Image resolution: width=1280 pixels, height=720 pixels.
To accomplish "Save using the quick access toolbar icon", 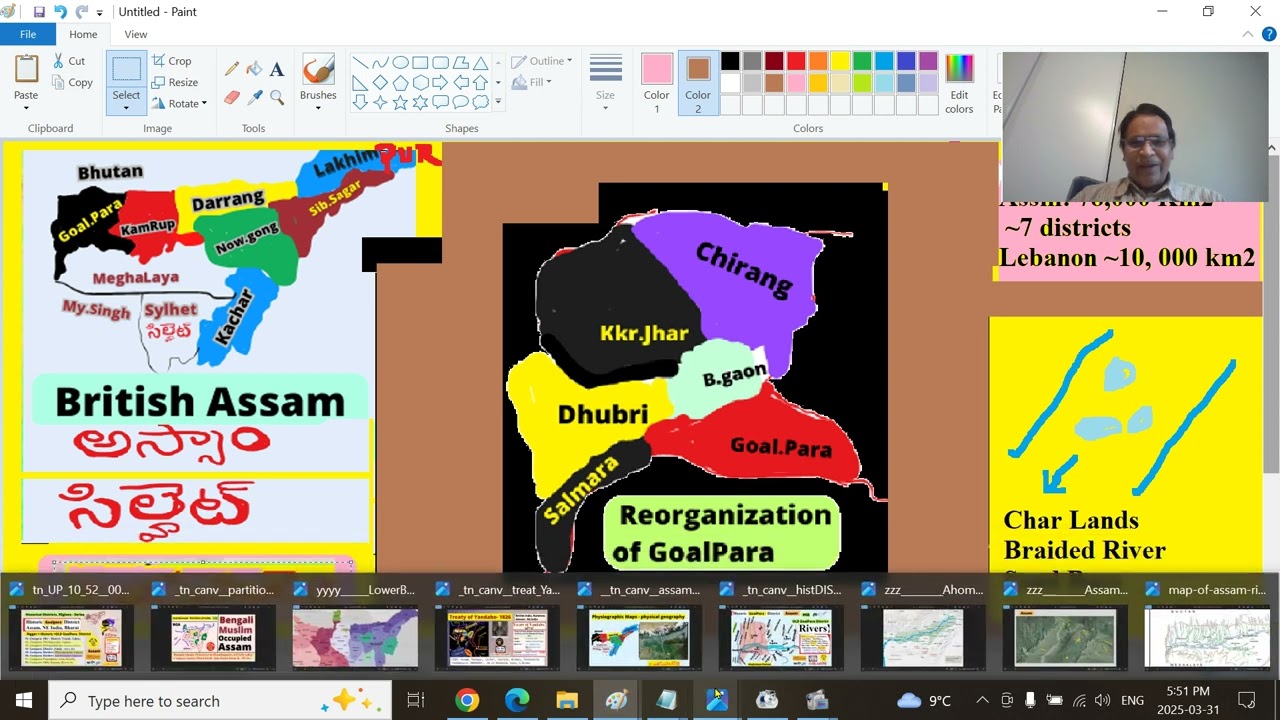I will click(x=39, y=12).
